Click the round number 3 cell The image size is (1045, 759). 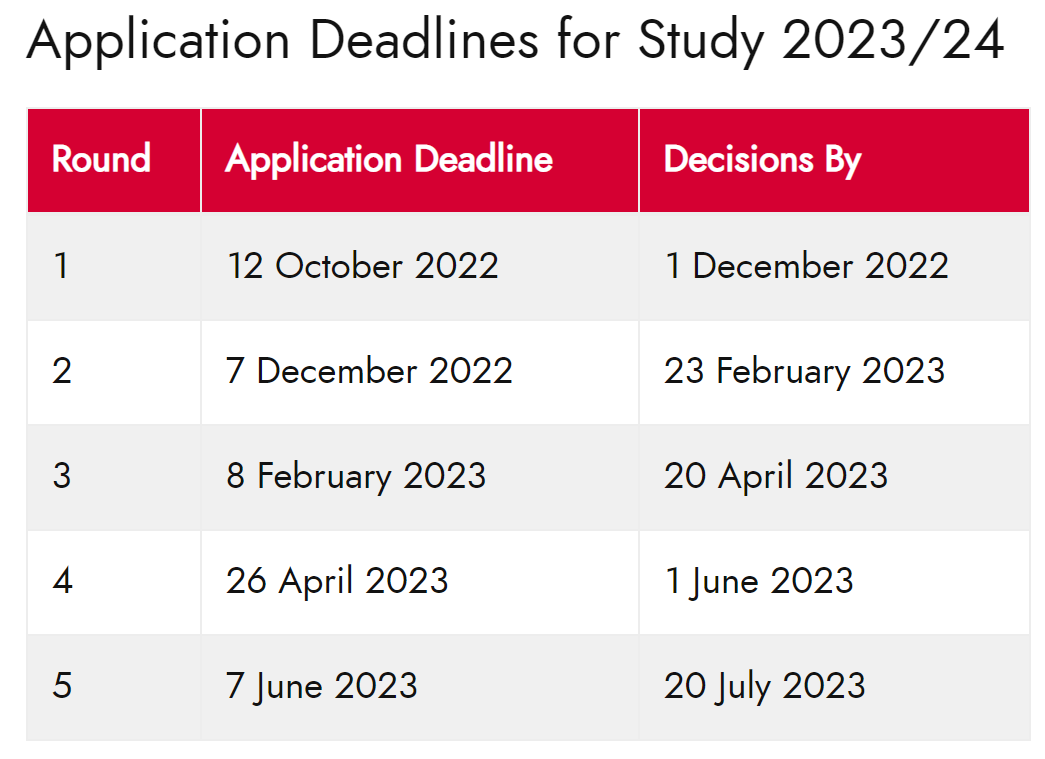(x=114, y=477)
